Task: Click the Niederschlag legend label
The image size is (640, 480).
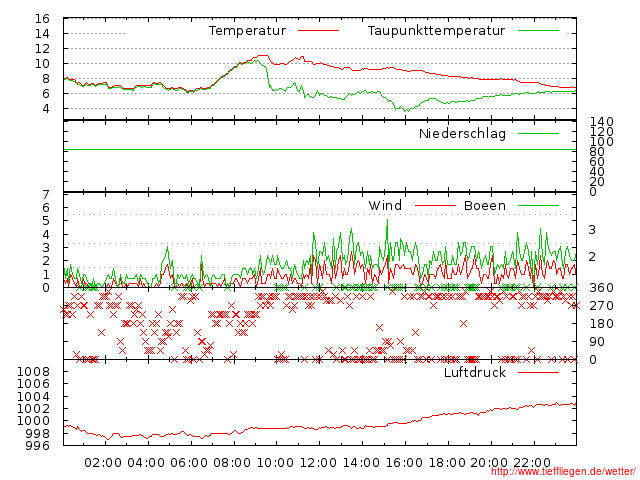Action: tap(462, 133)
